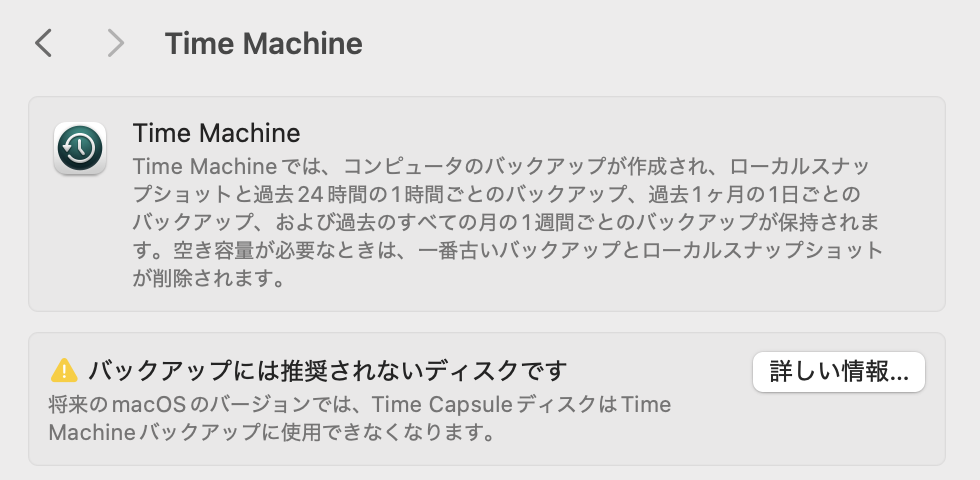Go back with the left chevron
This screenshot has height=480, width=980.
[43, 44]
